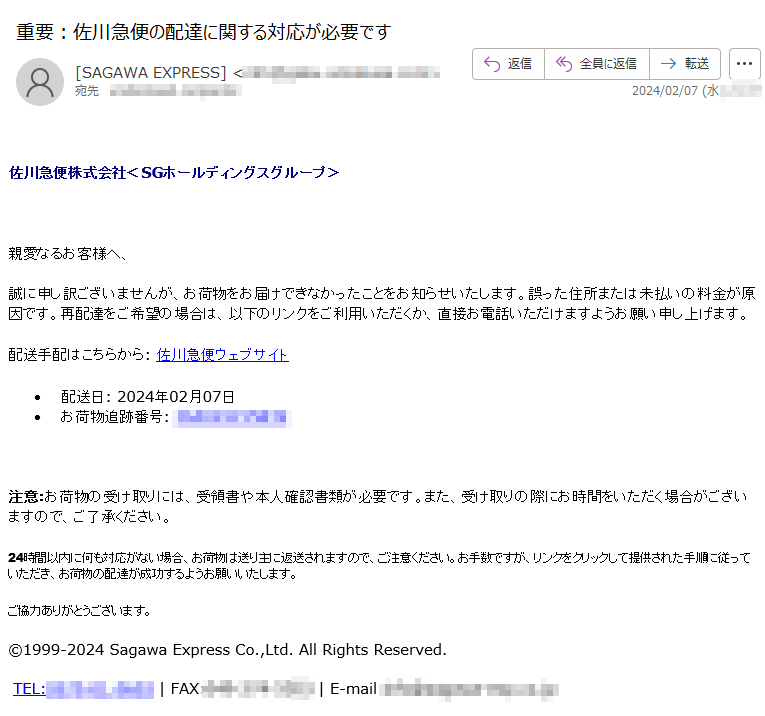This screenshot has width=765, height=716.
Task: Click the email subject 重要：佐川急便の配達に関する対応が必要です
Action: tap(203, 32)
